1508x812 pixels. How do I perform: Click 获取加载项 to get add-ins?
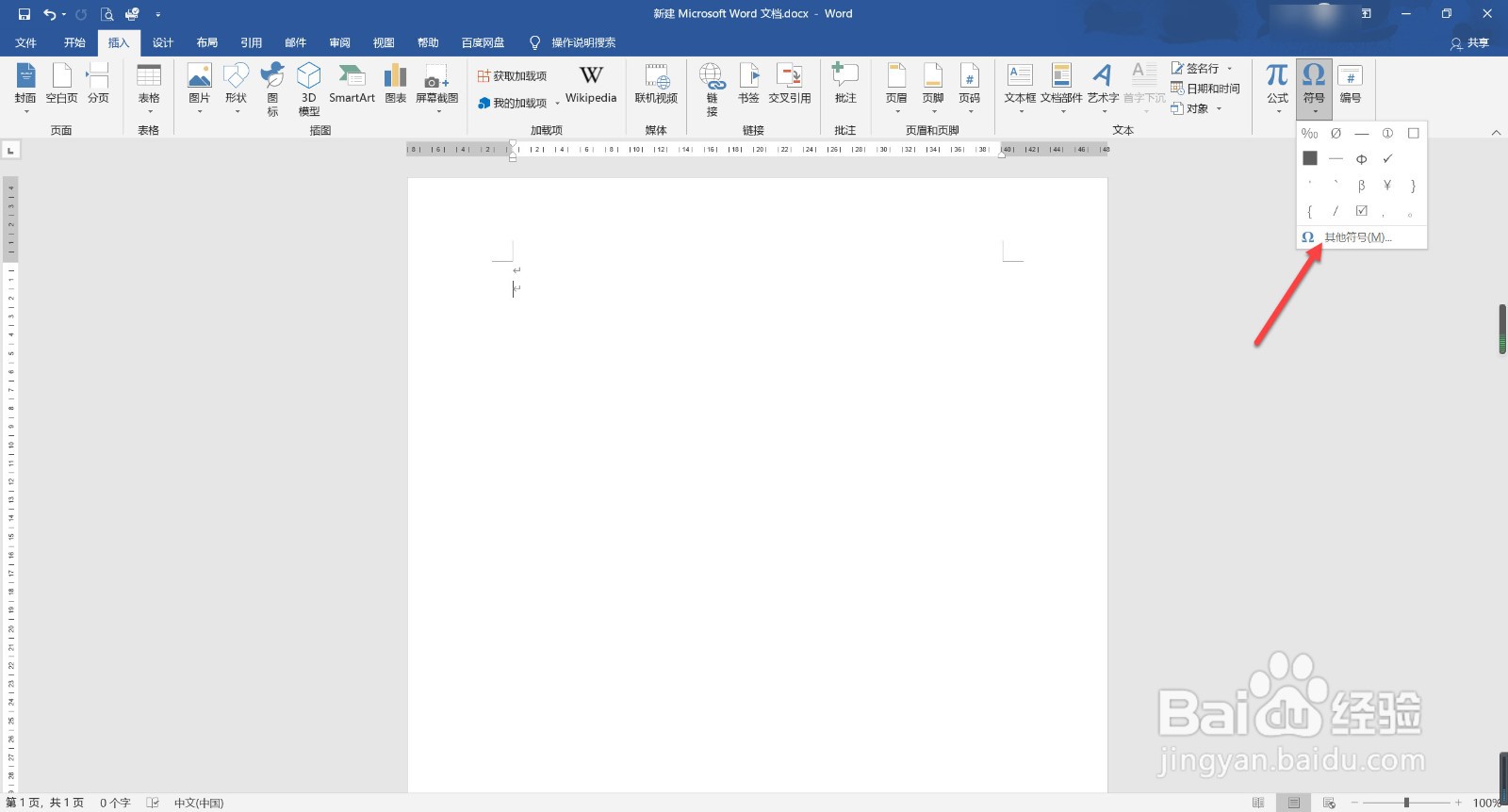tap(512, 75)
